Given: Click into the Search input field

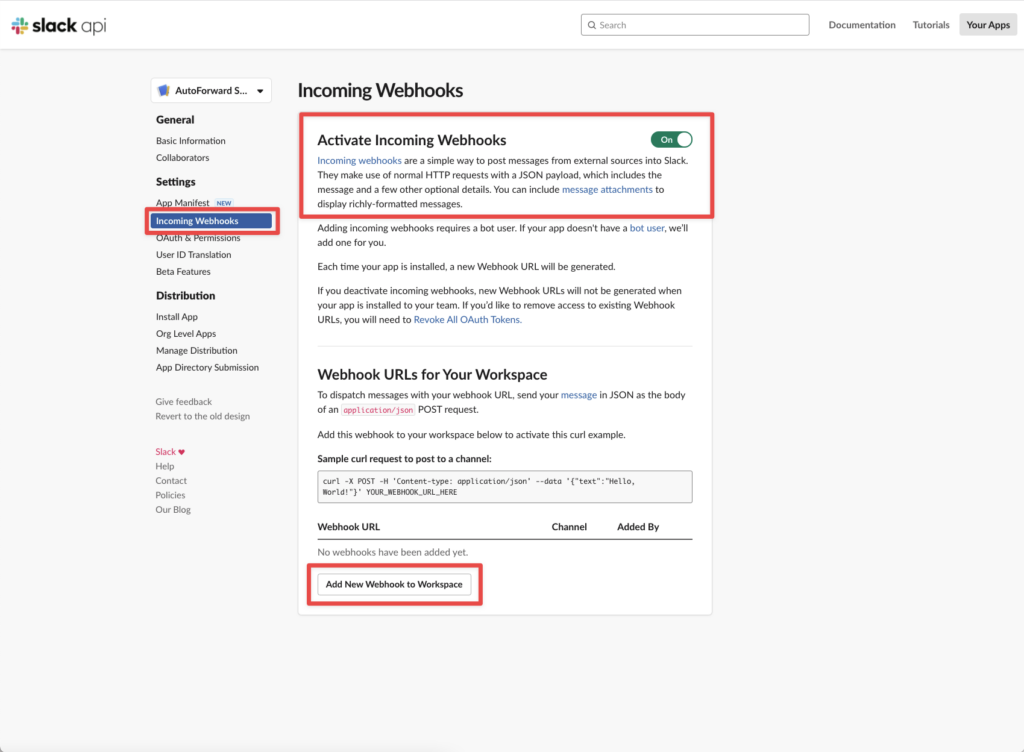Looking at the screenshot, I should [x=695, y=25].
